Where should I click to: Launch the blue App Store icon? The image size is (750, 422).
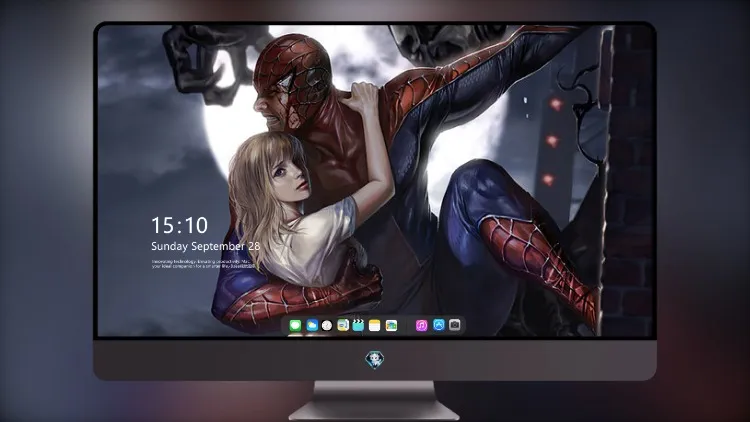(x=439, y=325)
